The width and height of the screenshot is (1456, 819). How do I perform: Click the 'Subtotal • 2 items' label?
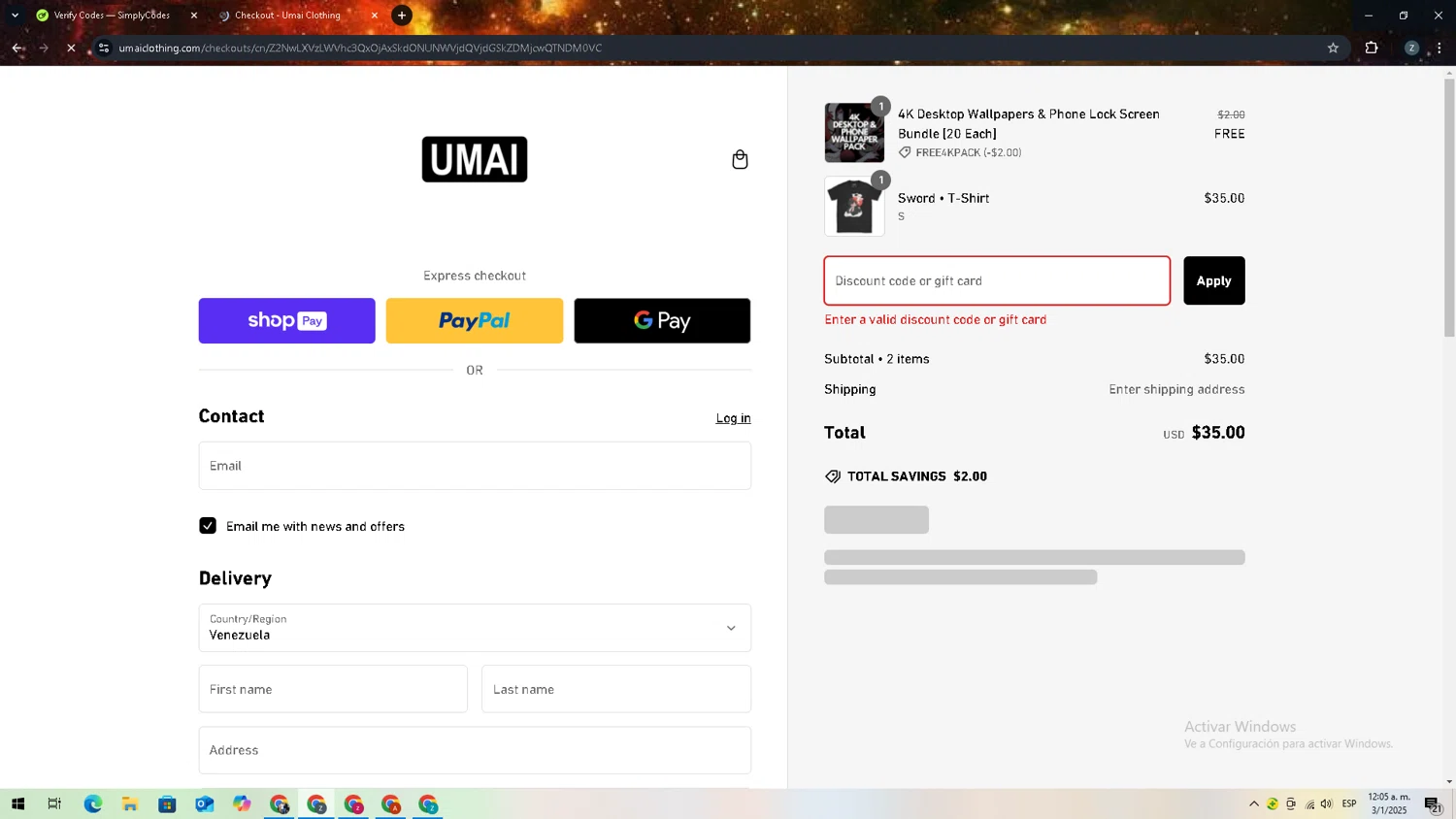[x=877, y=359]
